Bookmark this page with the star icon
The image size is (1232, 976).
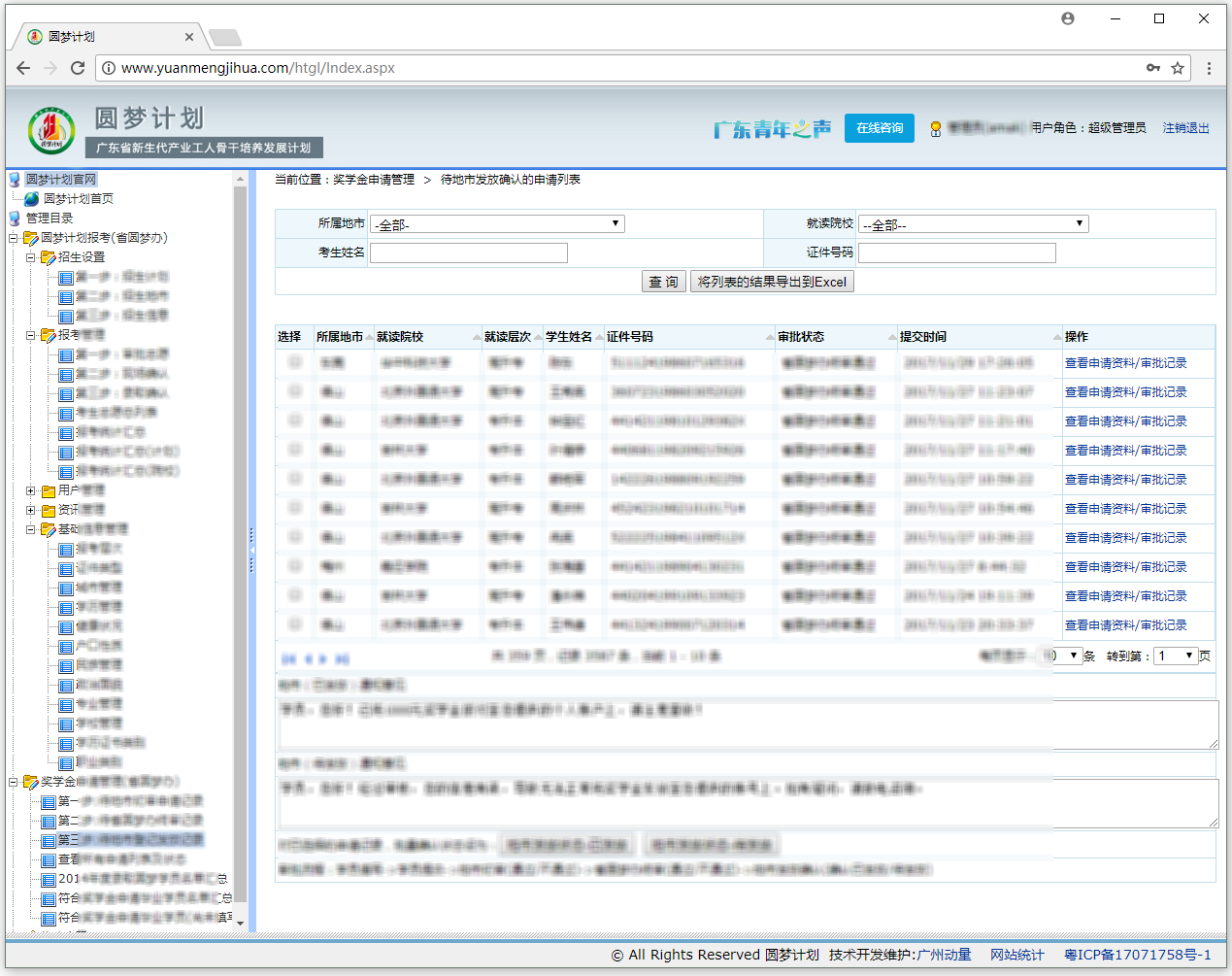click(x=1178, y=68)
